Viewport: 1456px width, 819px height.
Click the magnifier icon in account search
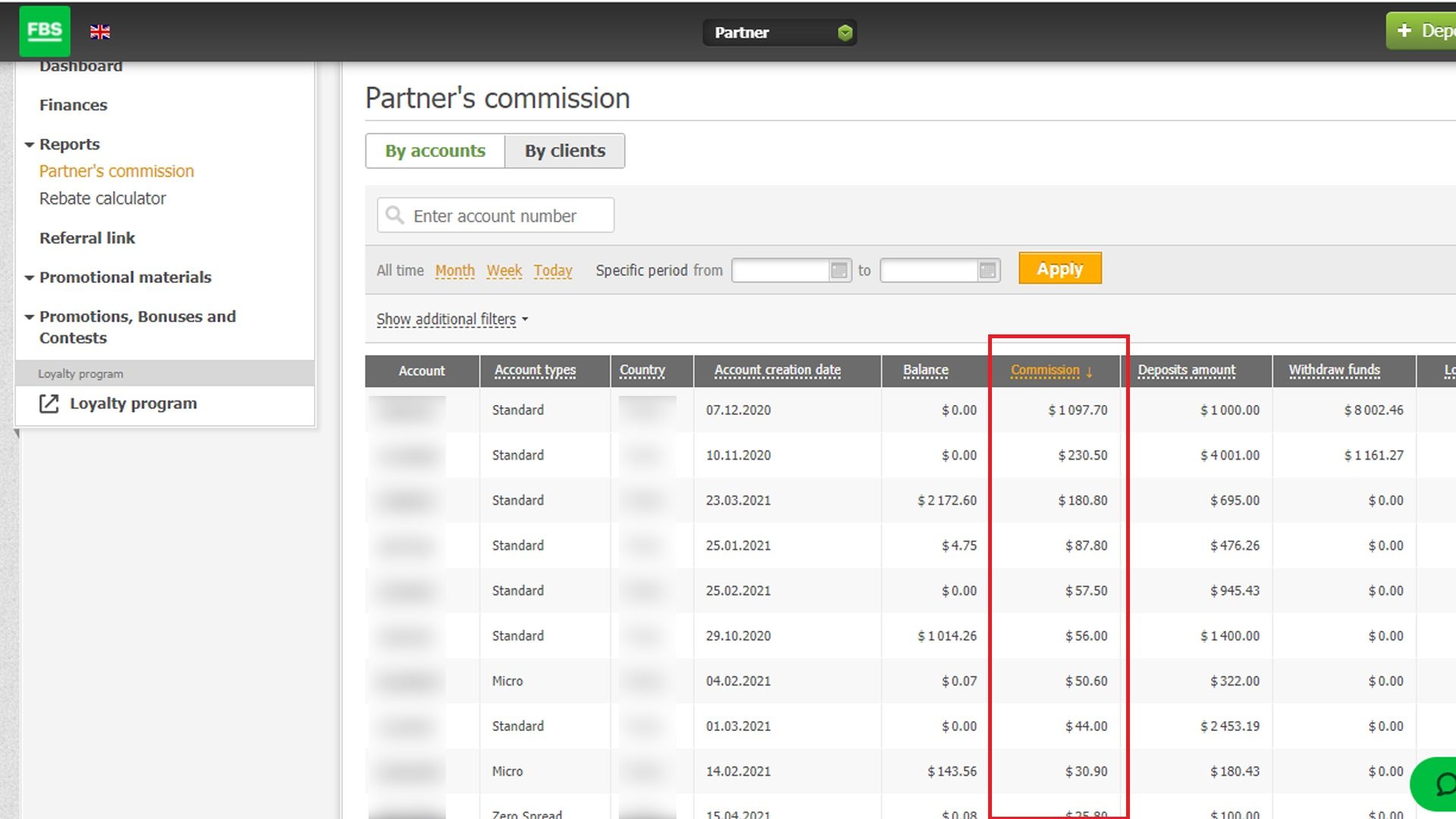coord(394,215)
